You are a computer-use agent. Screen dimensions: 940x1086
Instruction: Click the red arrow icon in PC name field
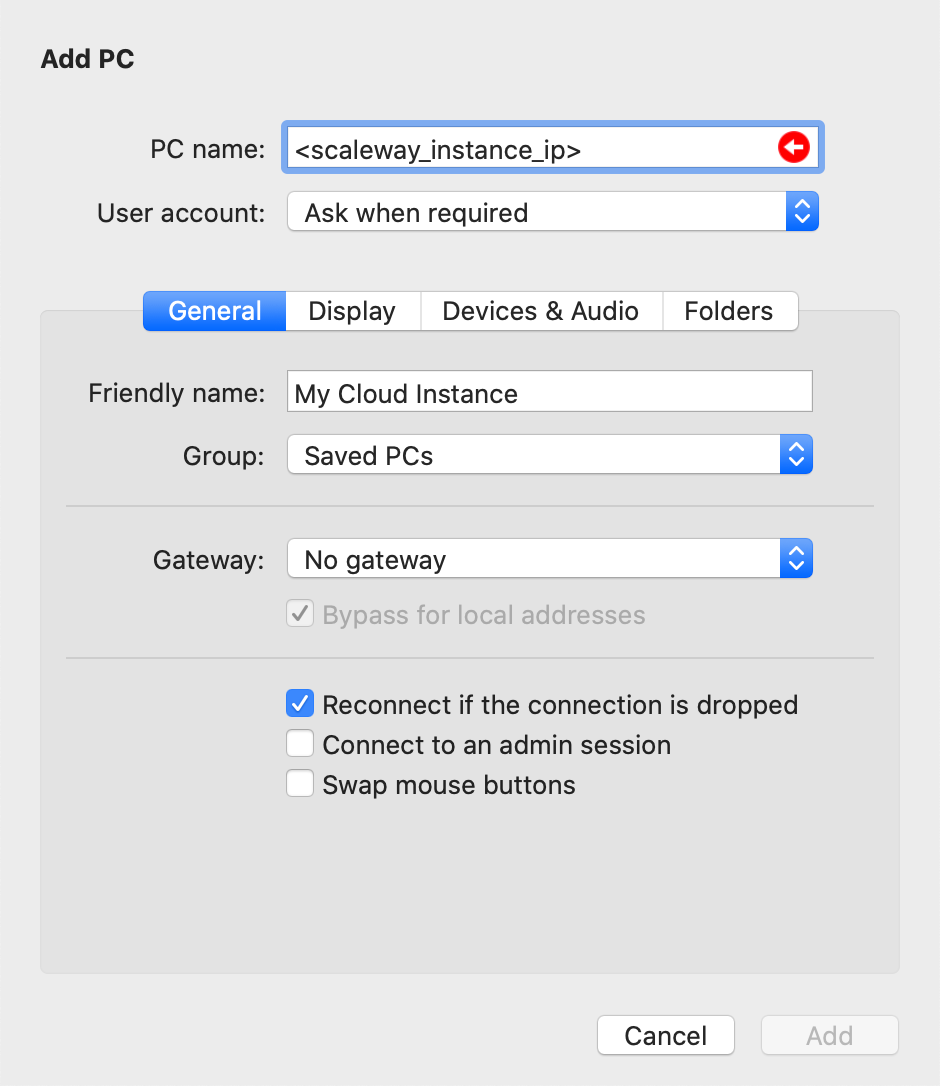793,149
